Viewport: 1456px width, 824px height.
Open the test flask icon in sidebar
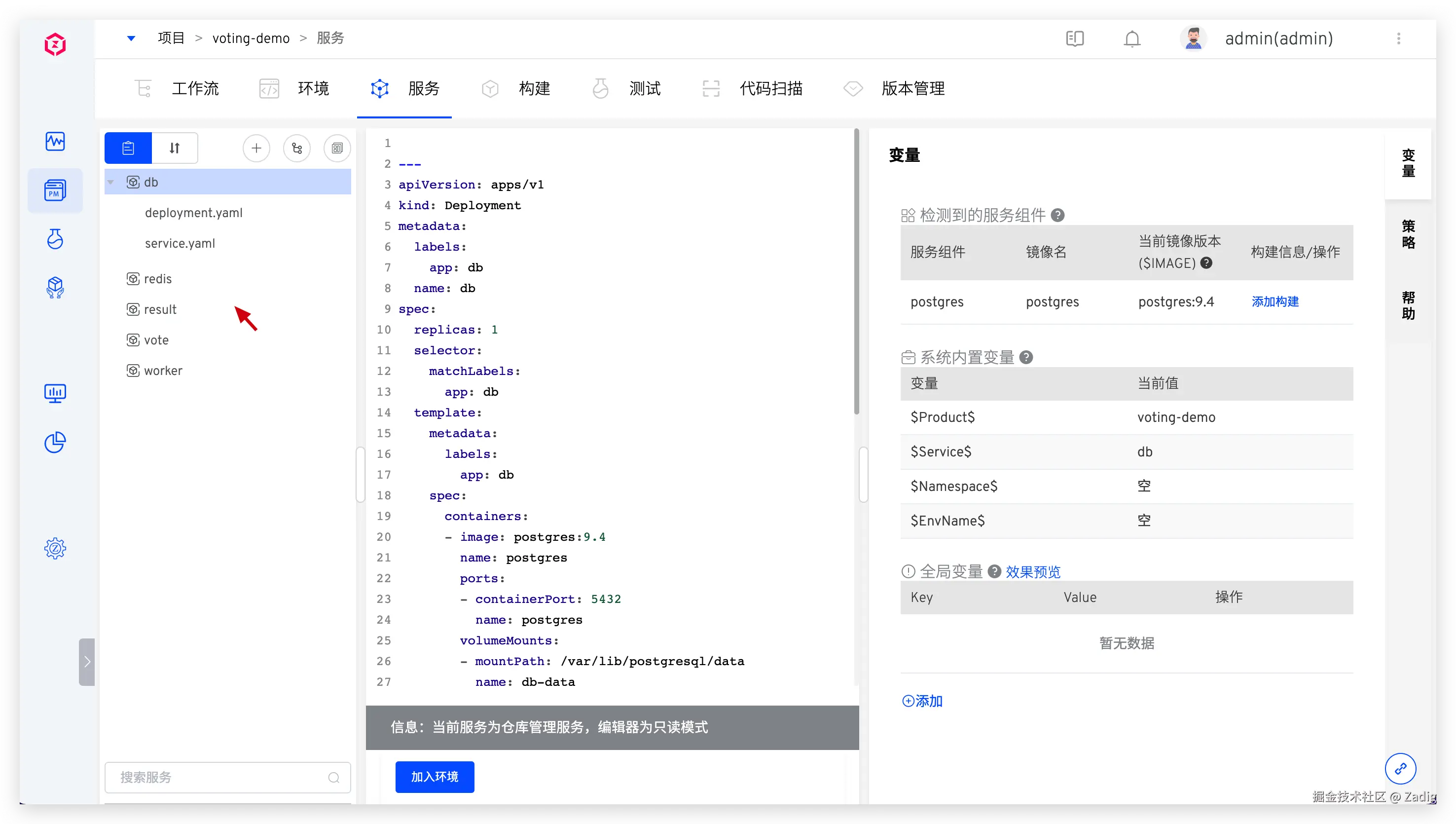55,239
